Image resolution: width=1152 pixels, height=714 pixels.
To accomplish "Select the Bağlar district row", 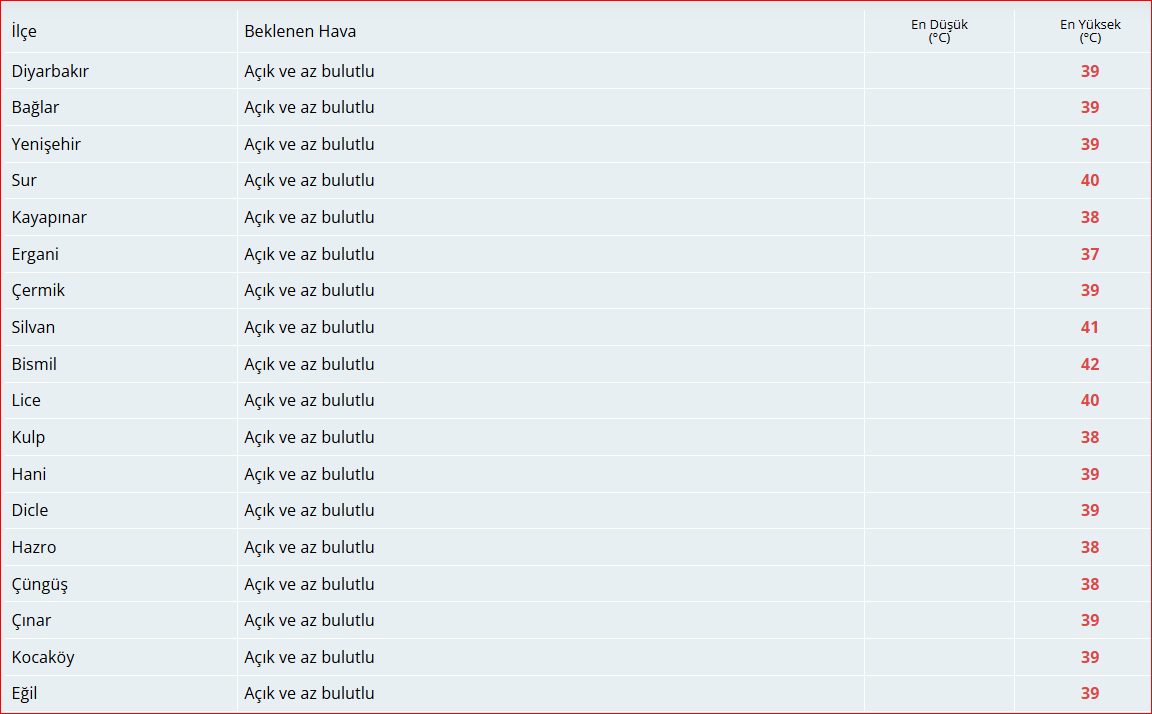I will [576, 107].
